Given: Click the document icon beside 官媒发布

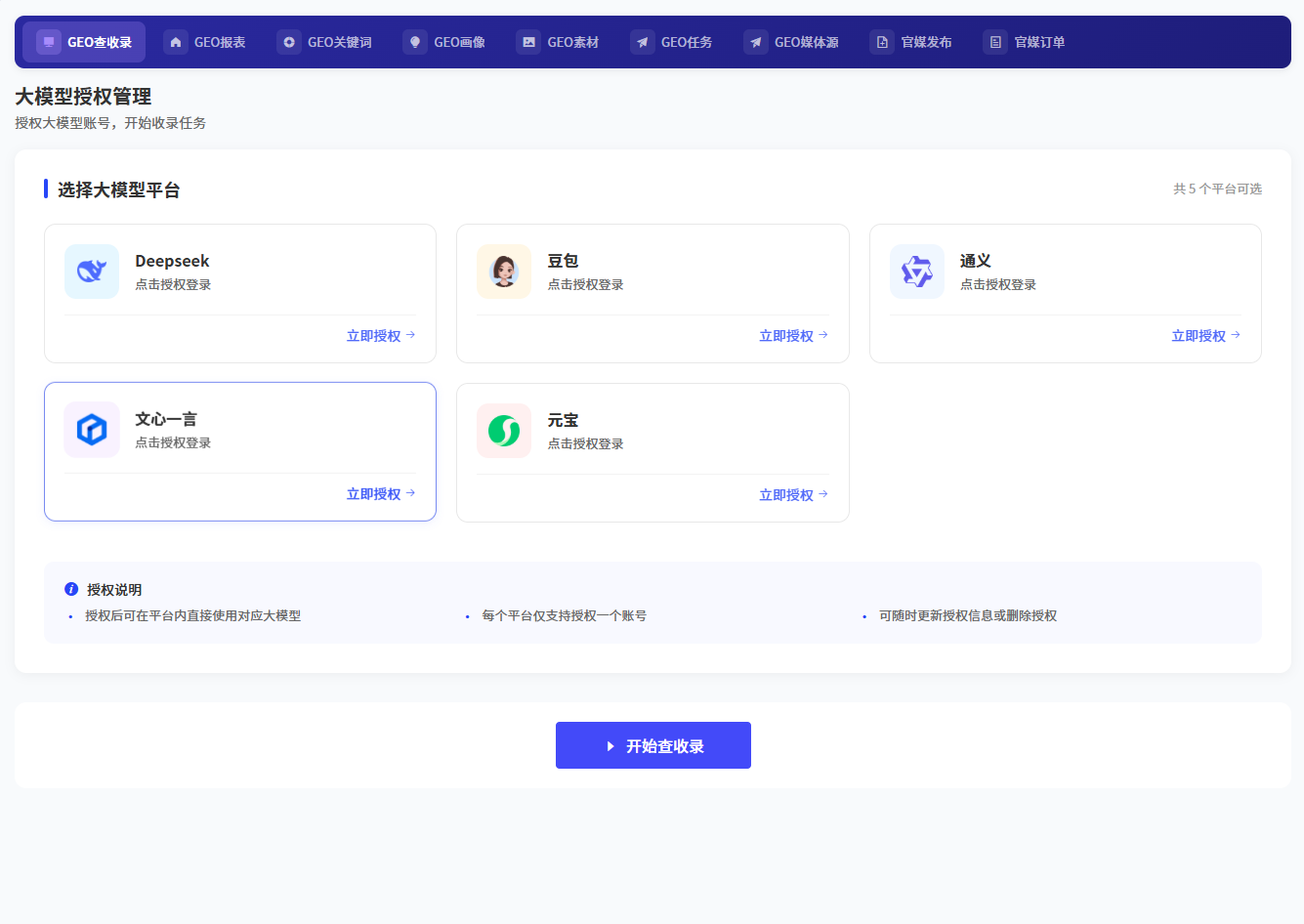Looking at the screenshot, I should (882, 42).
